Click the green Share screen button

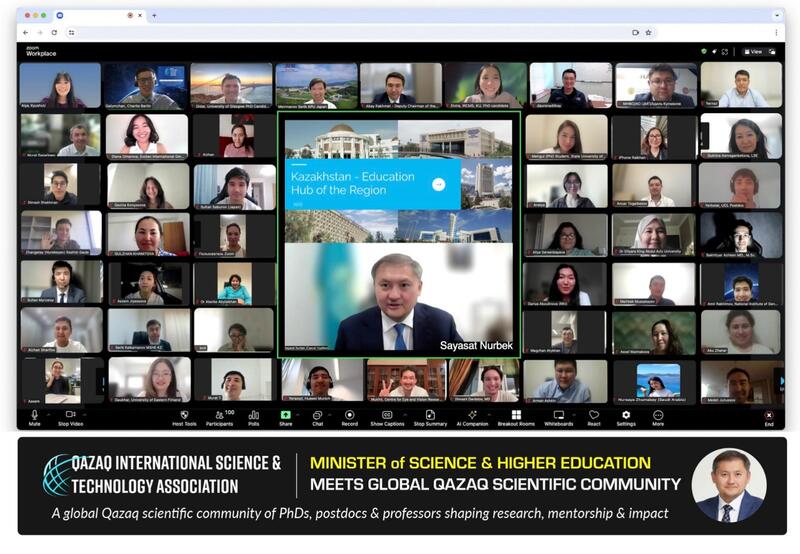coord(285,416)
